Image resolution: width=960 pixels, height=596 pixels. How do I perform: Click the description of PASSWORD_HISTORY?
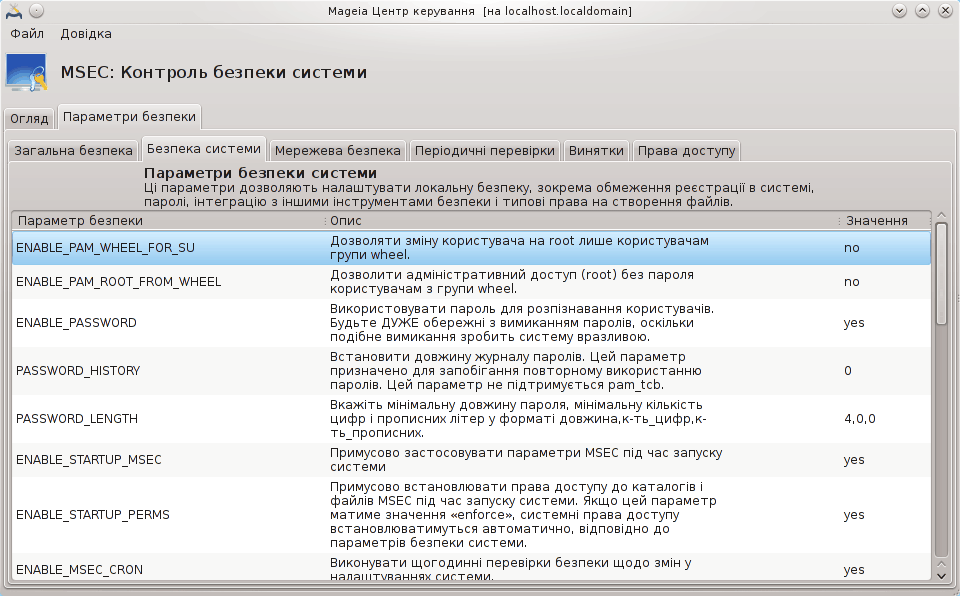(516, 371)
